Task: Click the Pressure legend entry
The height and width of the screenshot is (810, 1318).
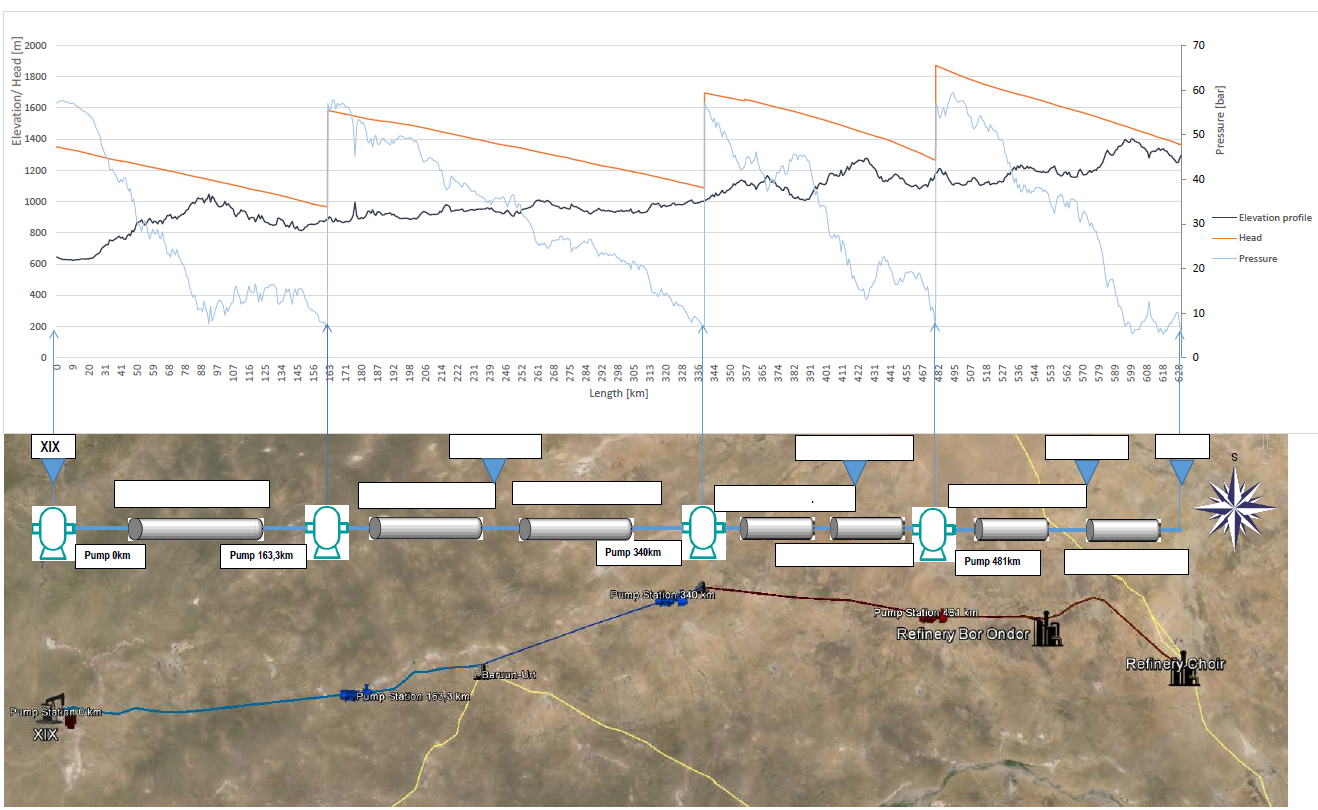Action: click(x=1256, y=259)
